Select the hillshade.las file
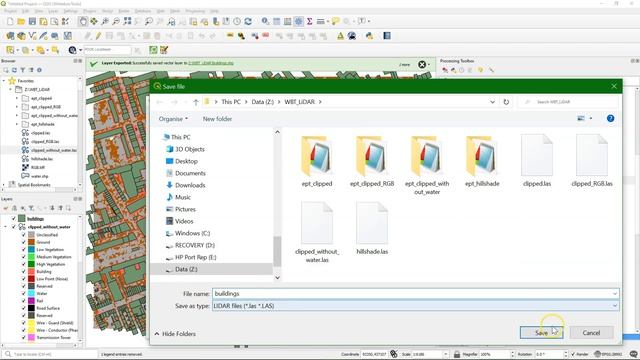The width and height of the screenshot is (640, 360). (372, 229)
